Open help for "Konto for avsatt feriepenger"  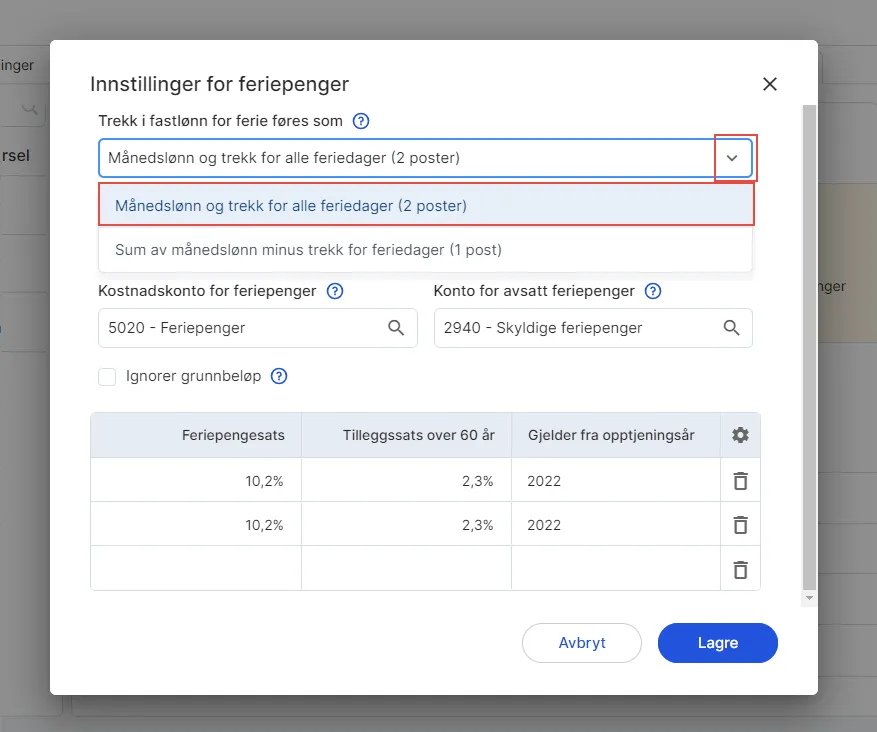(652, 291)
